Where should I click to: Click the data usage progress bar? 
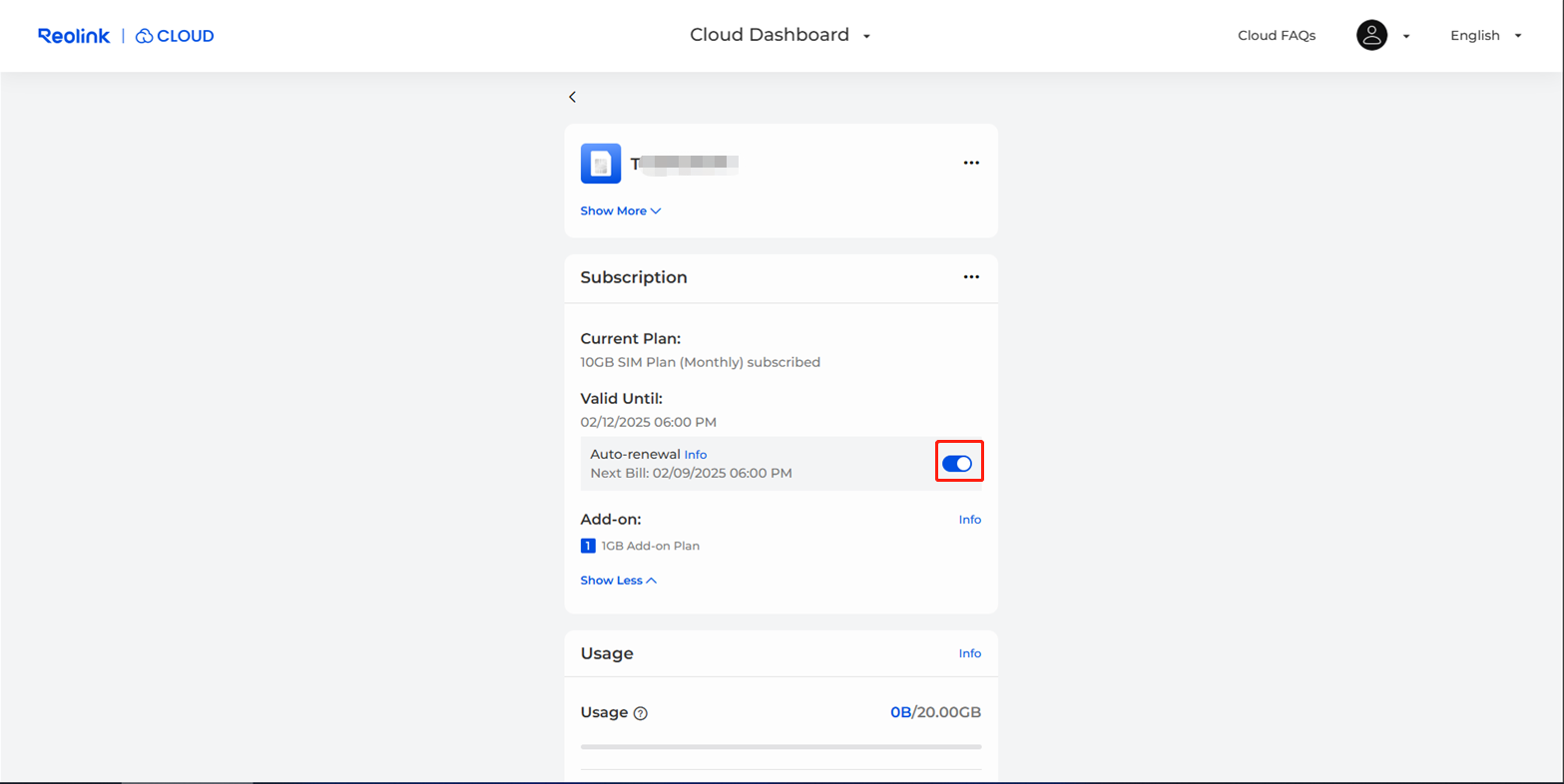tap(781, 746)
